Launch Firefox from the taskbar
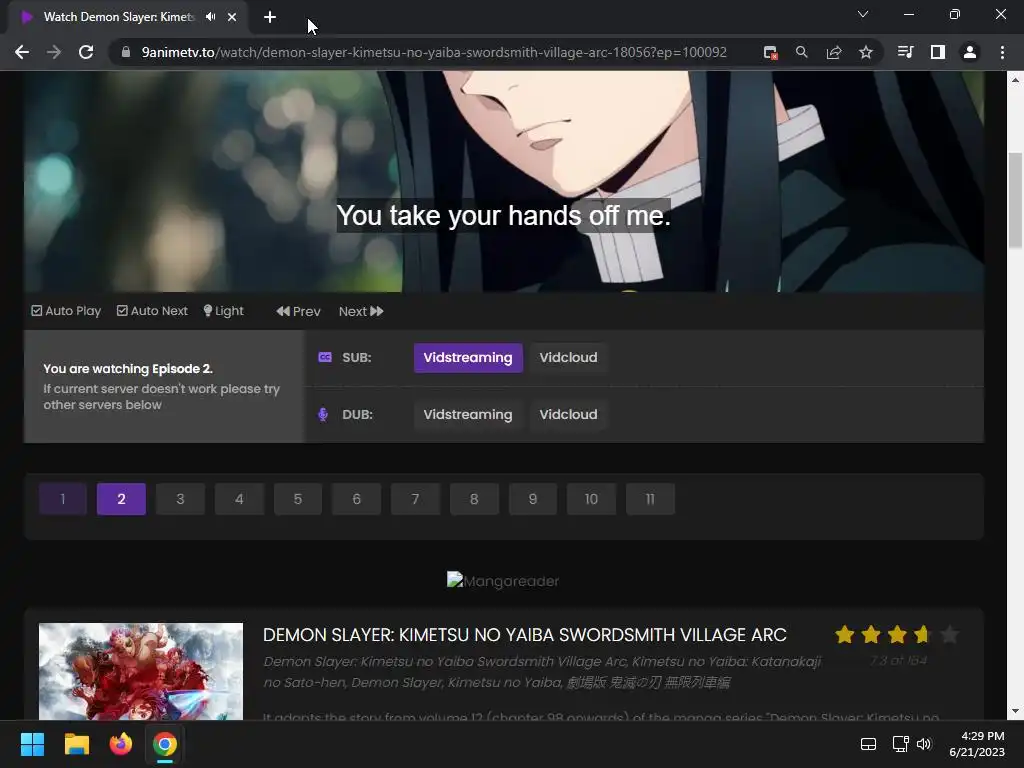This screenshot has height=768, width=1024. (121, 744)
